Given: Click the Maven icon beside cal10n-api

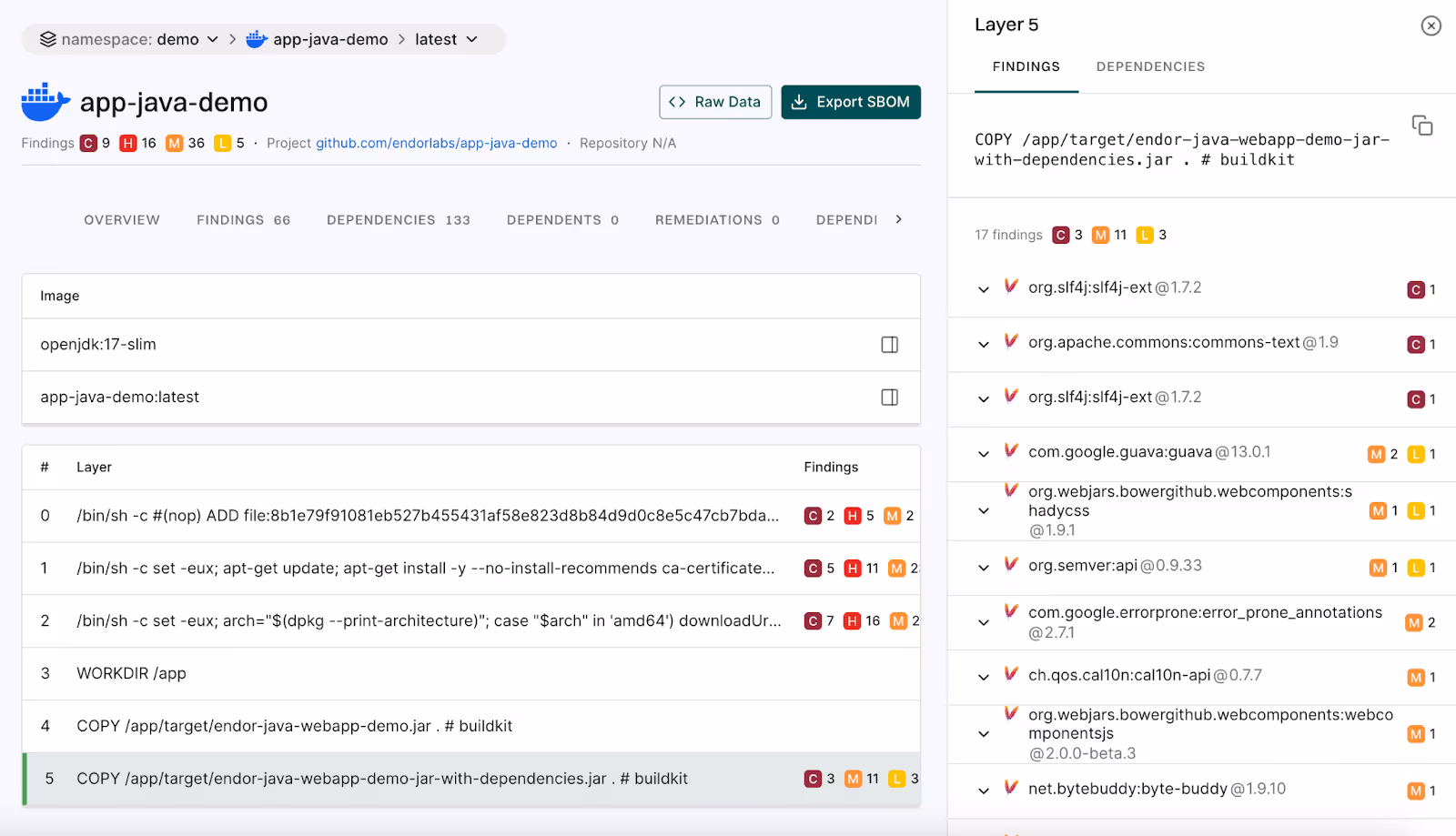Looking at the screenshot, I should pyautogui.click(x=1011, y=673).
